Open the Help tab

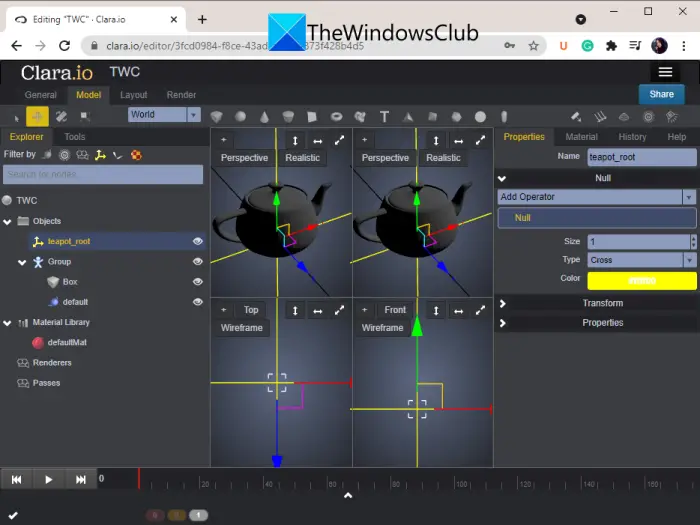point(677,137)
